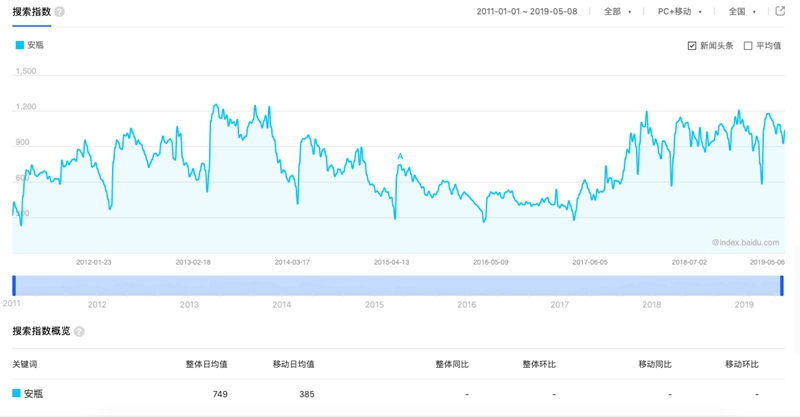Screen dimensions: 800x417
Task: Click the help icon beside 搜索指数
Action: click(60, 12)
